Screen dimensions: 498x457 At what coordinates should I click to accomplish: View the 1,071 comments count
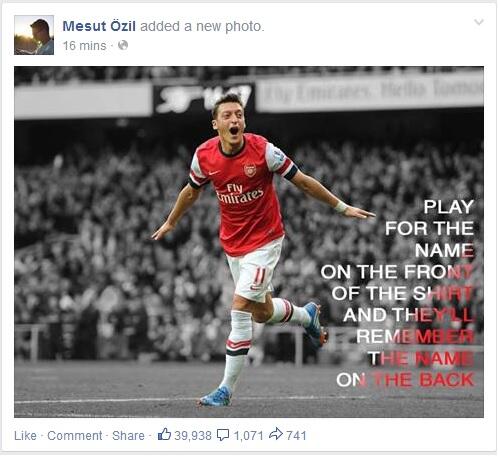pyautogui.click(x=248, y=435)
